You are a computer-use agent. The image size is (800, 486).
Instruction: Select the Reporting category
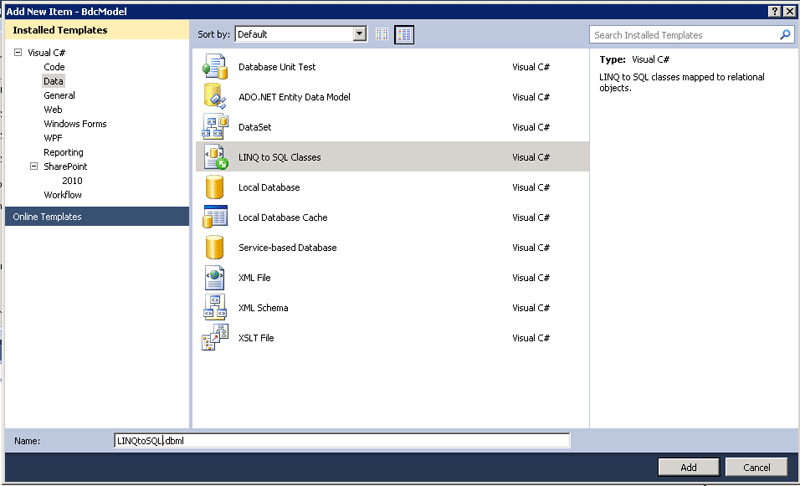[63, 152]
